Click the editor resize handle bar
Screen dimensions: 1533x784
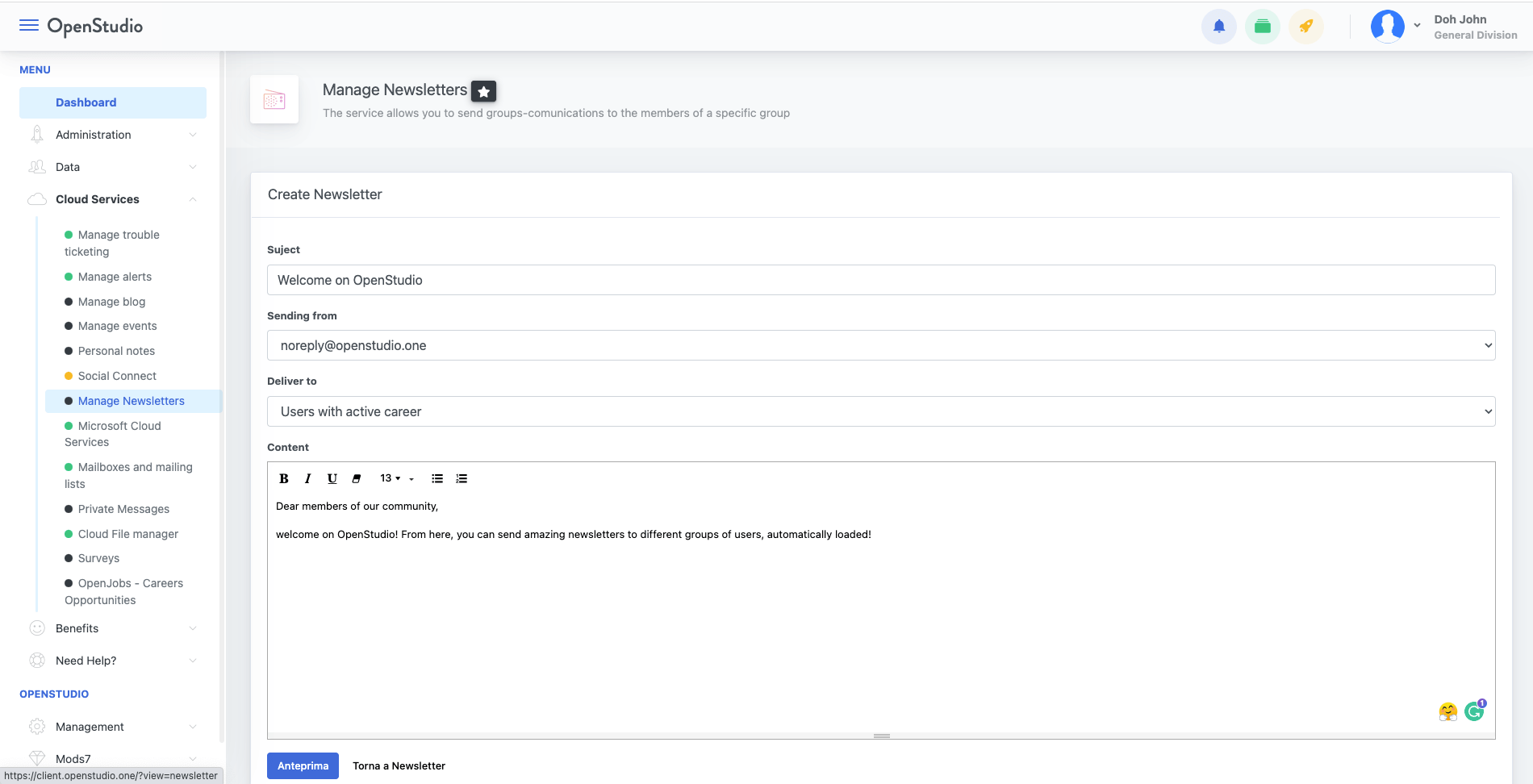coord(881,736)
